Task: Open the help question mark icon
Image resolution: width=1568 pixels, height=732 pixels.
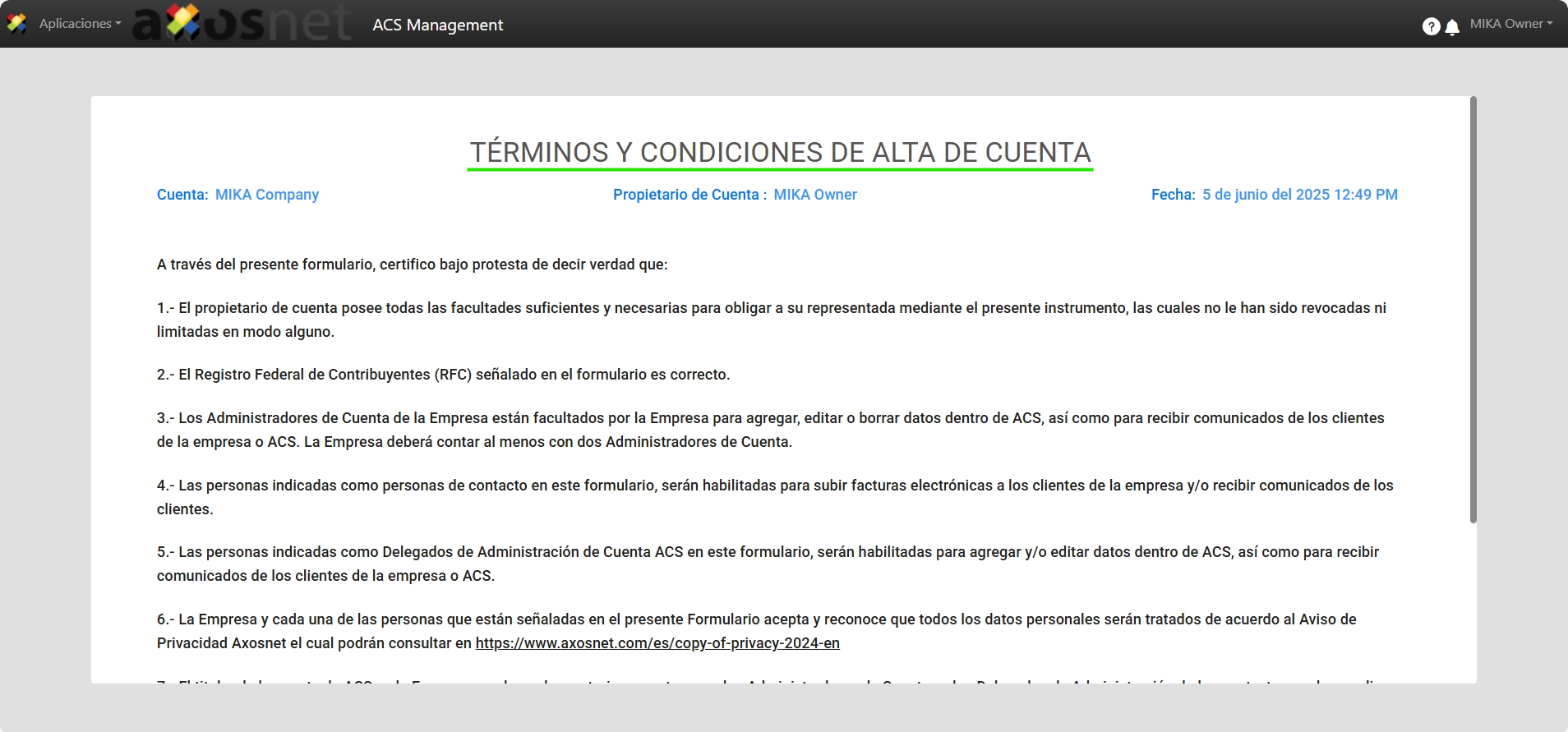Action: click(x=1431, y=26)
